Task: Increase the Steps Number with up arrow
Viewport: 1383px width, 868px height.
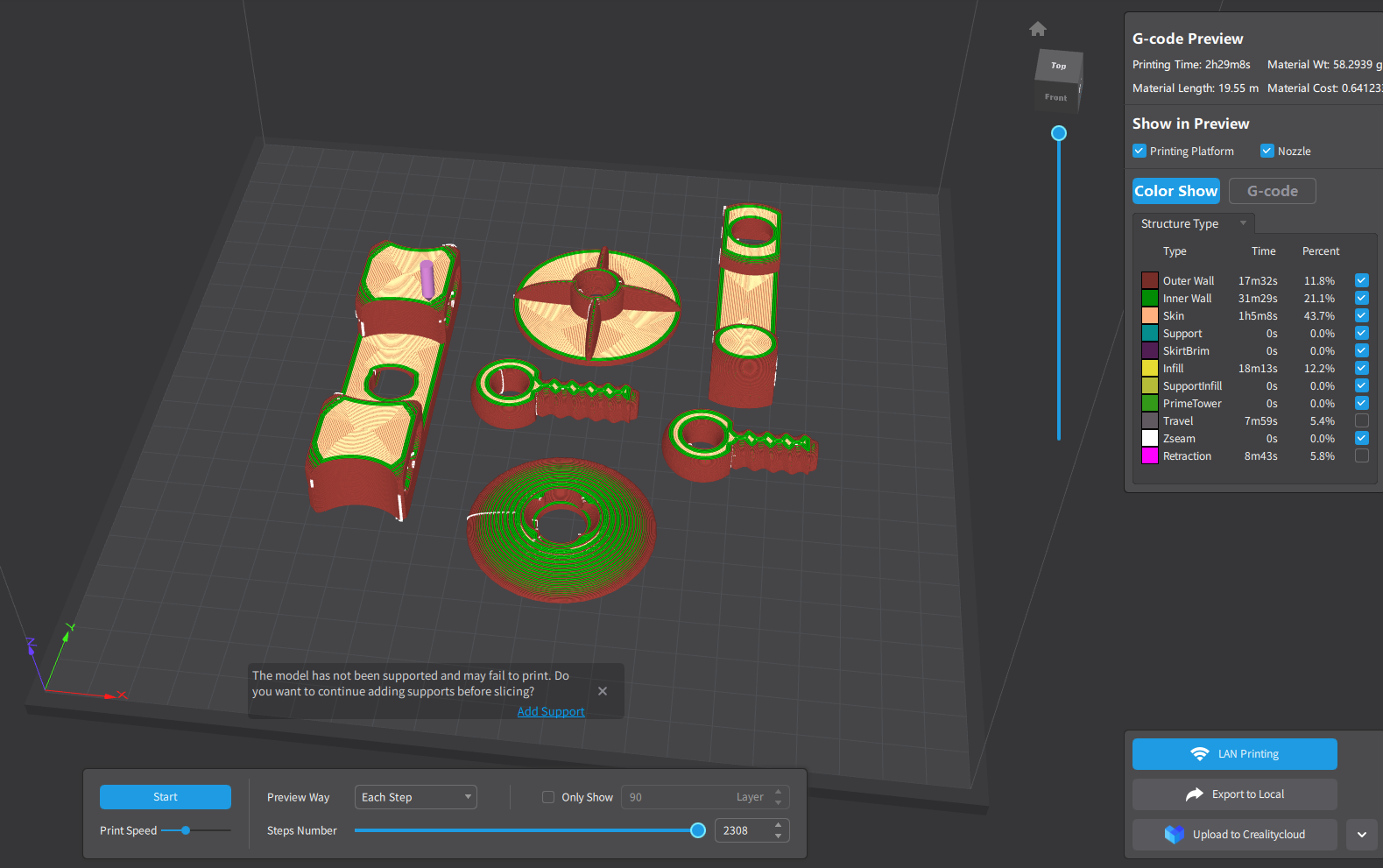Action: 778,825
